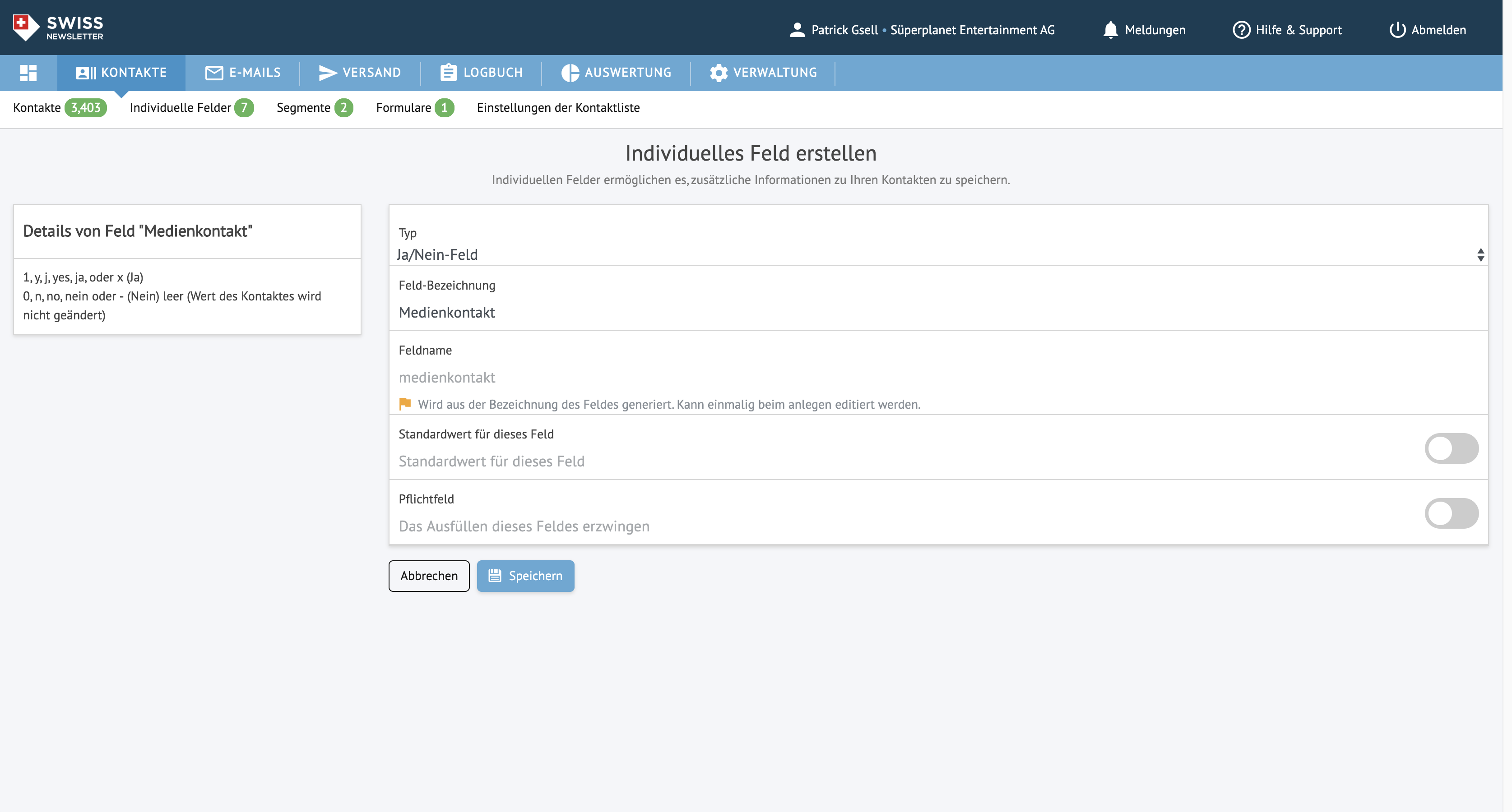
Task: Open the dashboard grid icon
Action: coord(28,73)
